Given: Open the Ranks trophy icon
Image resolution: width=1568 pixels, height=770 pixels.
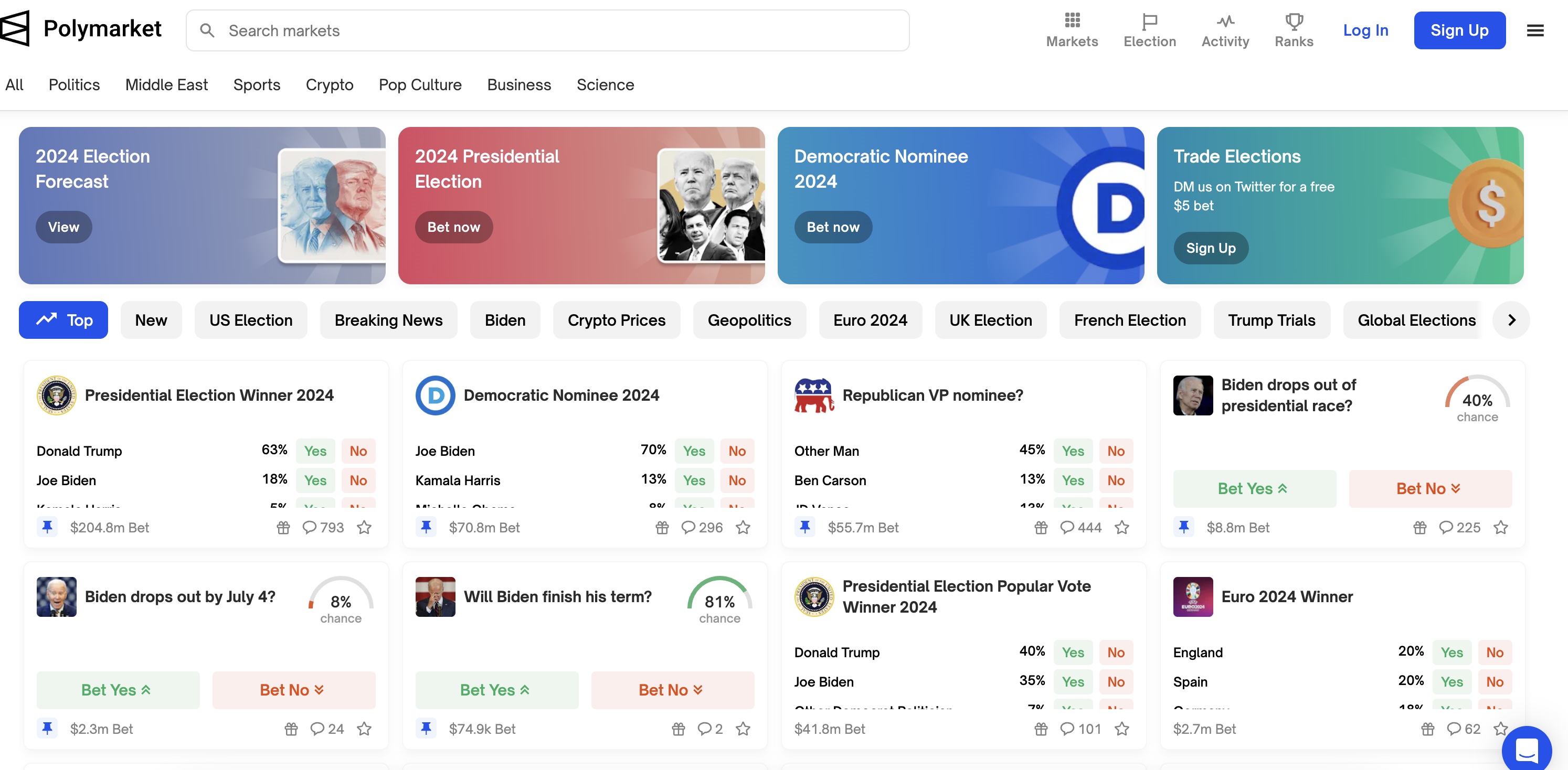Looking at the screenshot, I should pos(1294,22).
